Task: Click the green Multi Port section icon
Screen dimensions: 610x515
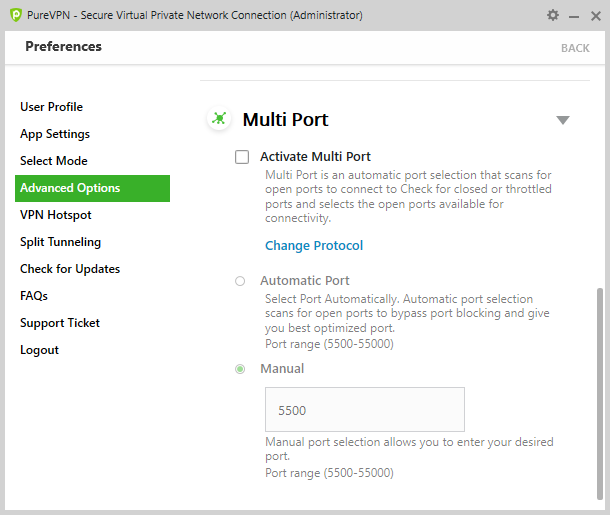Action: [219, 118]
